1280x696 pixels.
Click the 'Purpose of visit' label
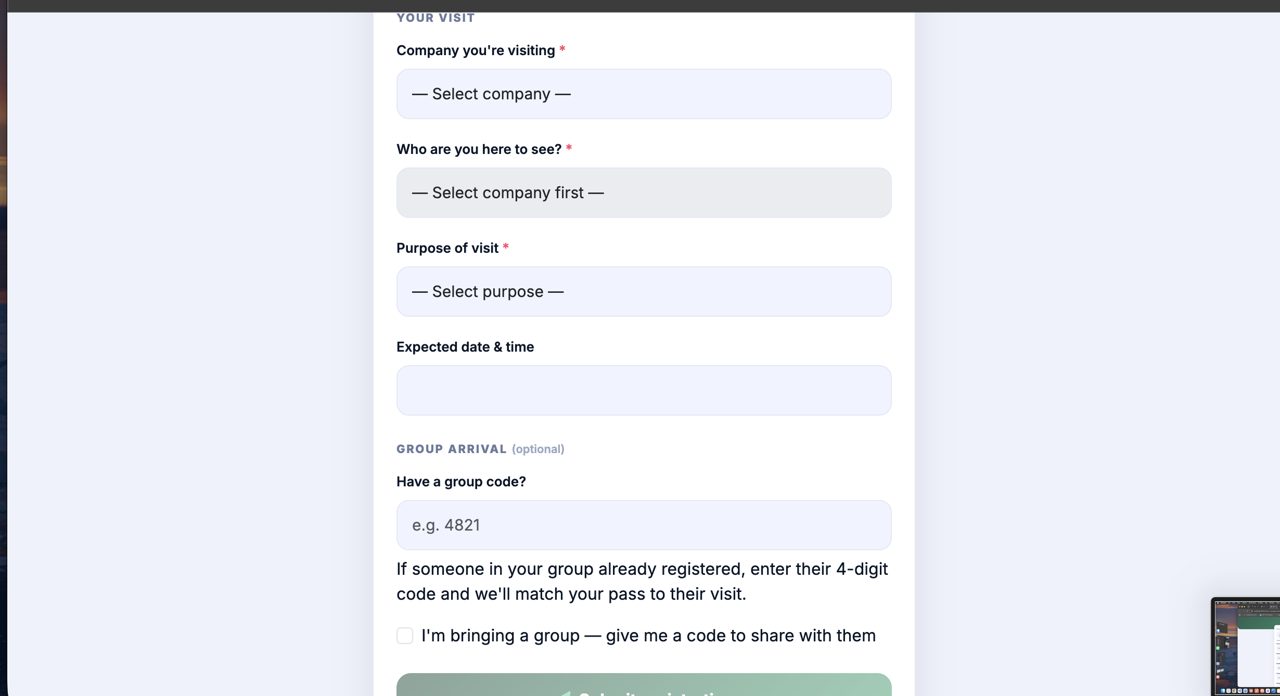click(x=447, y=248)
